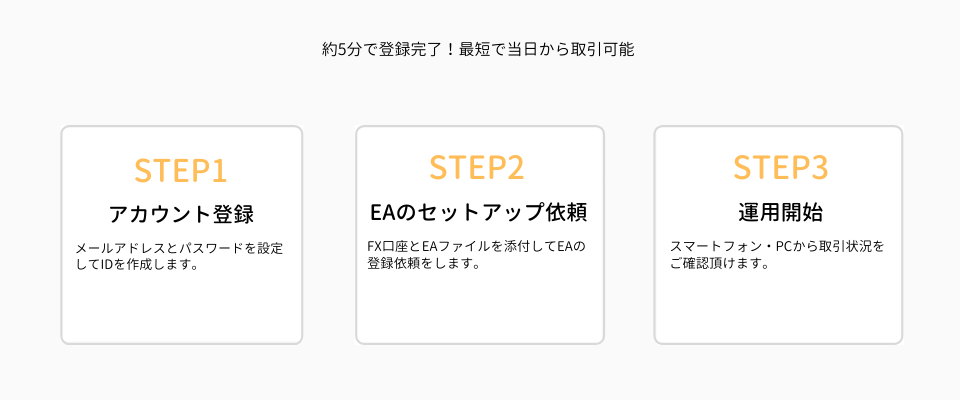
Task: Click the orange STEP3 heading
Action: pos(780,167)
